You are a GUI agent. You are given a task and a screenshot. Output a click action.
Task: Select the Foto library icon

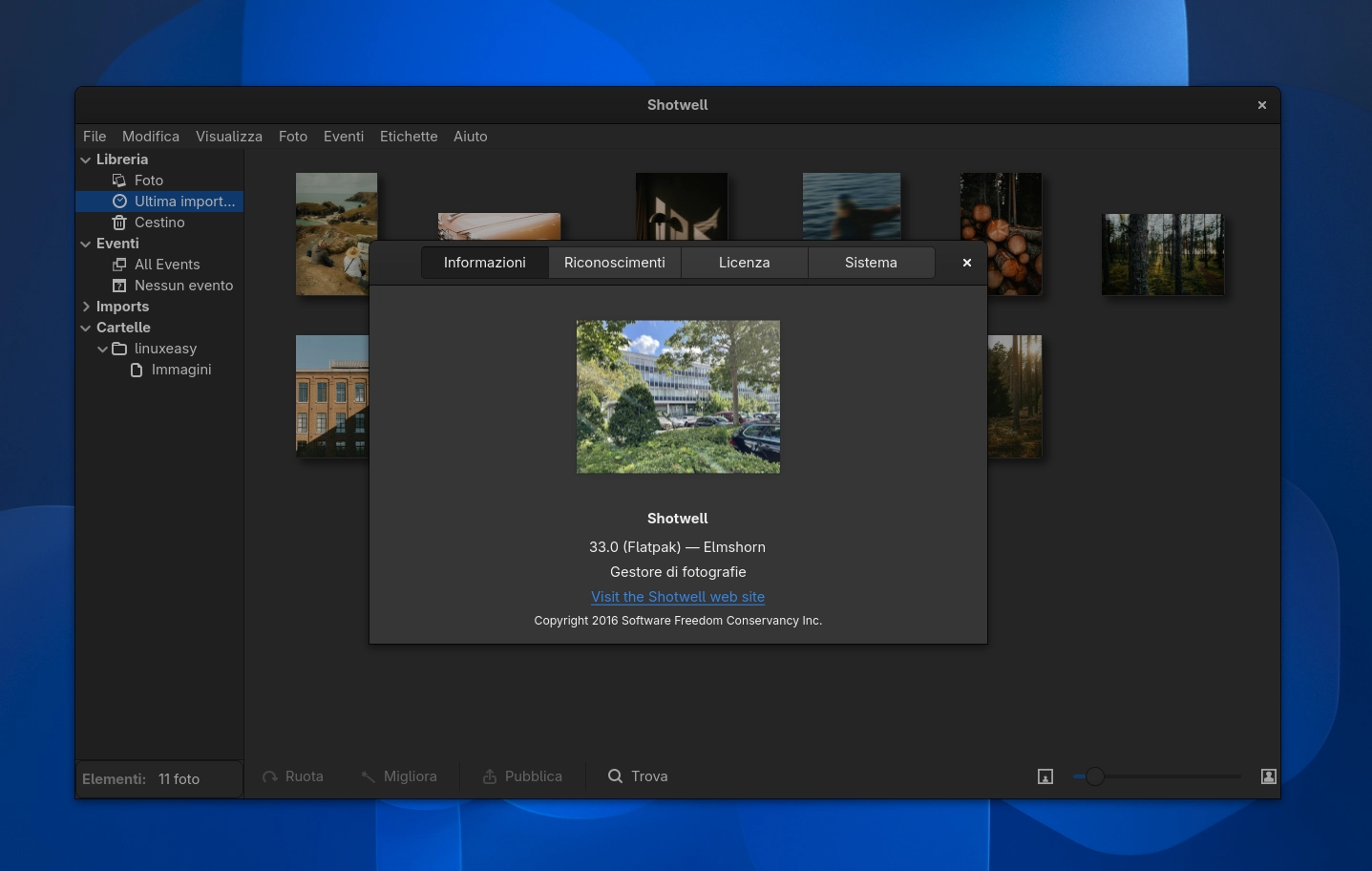pos(119,181)
